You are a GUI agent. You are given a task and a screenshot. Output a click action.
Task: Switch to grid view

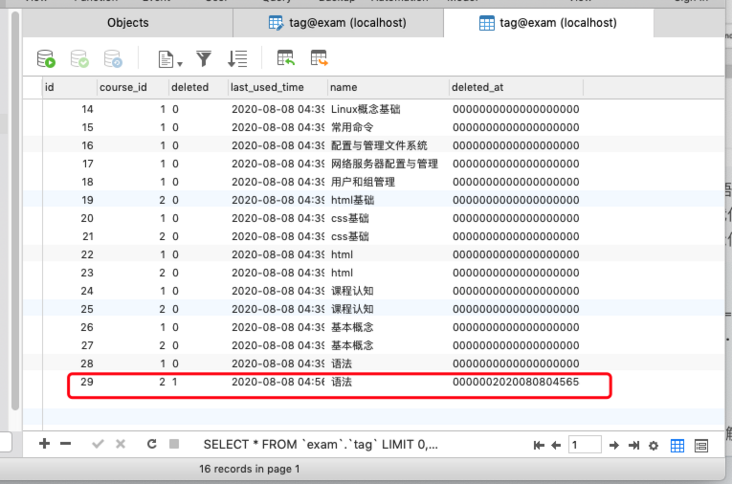(677, 446)
